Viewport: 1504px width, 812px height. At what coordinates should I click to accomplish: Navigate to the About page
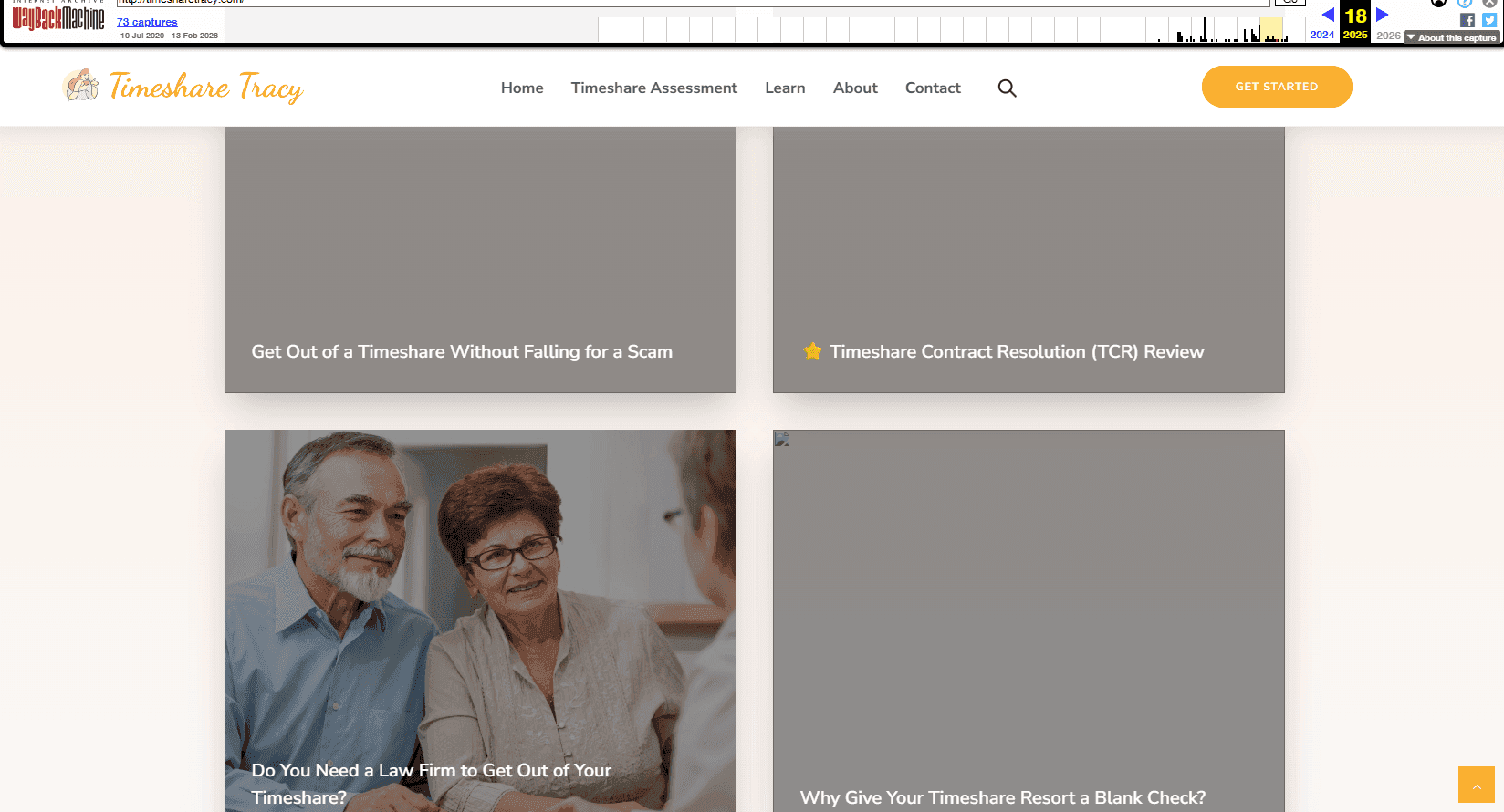tap(855, 88)
